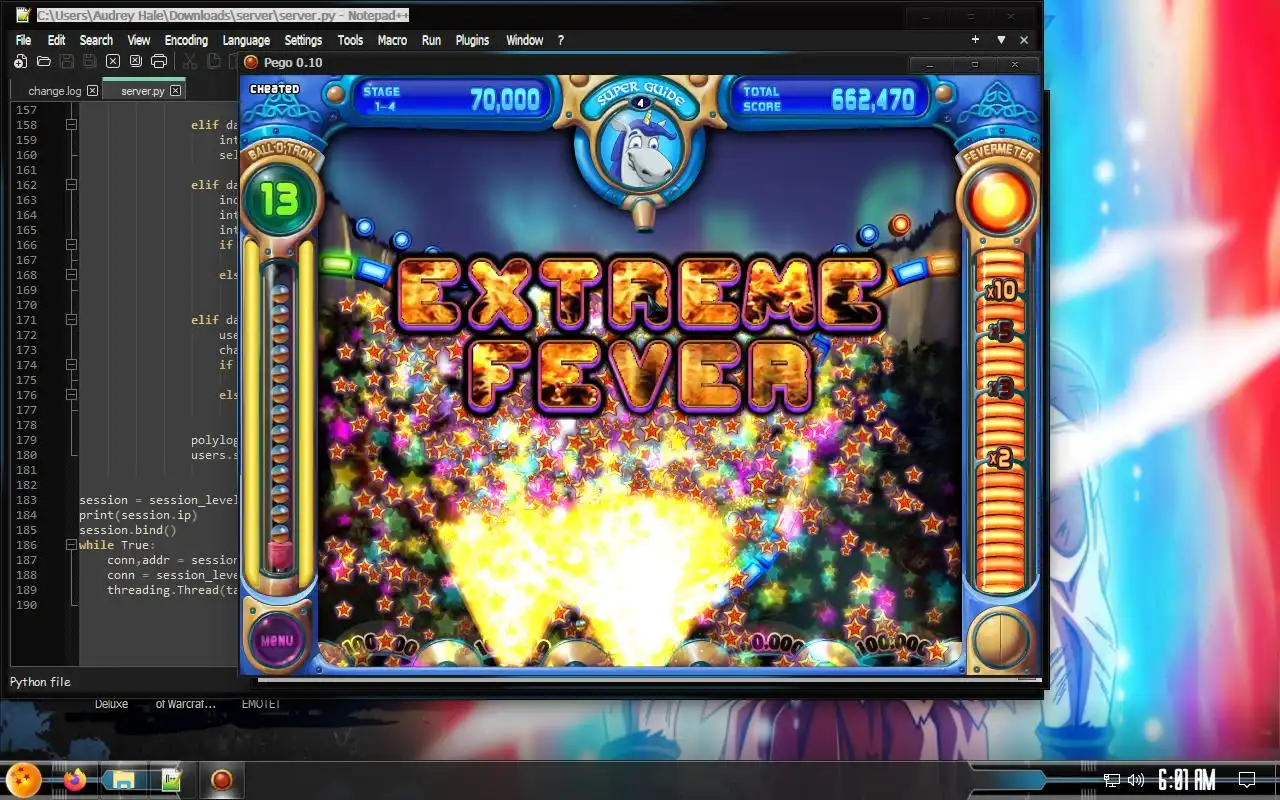The width and height of the screenshot is (1280, 800).
Task: Open the Dragon Ball Start button
Action: pyautogui.click(x=25, y=779)
